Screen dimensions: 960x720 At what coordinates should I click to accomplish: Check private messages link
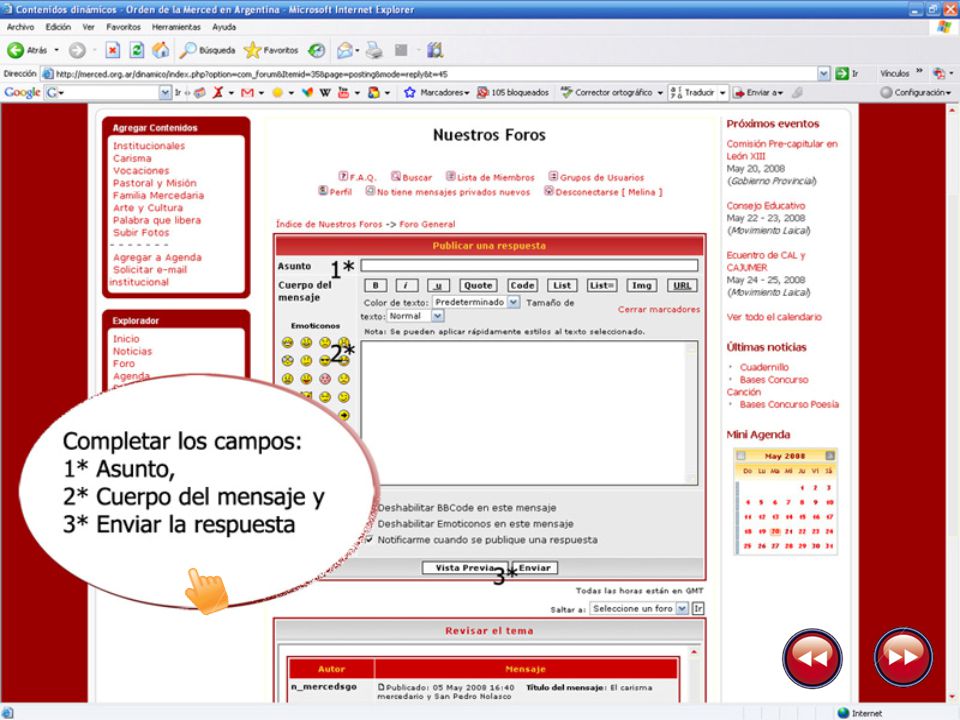448,192
